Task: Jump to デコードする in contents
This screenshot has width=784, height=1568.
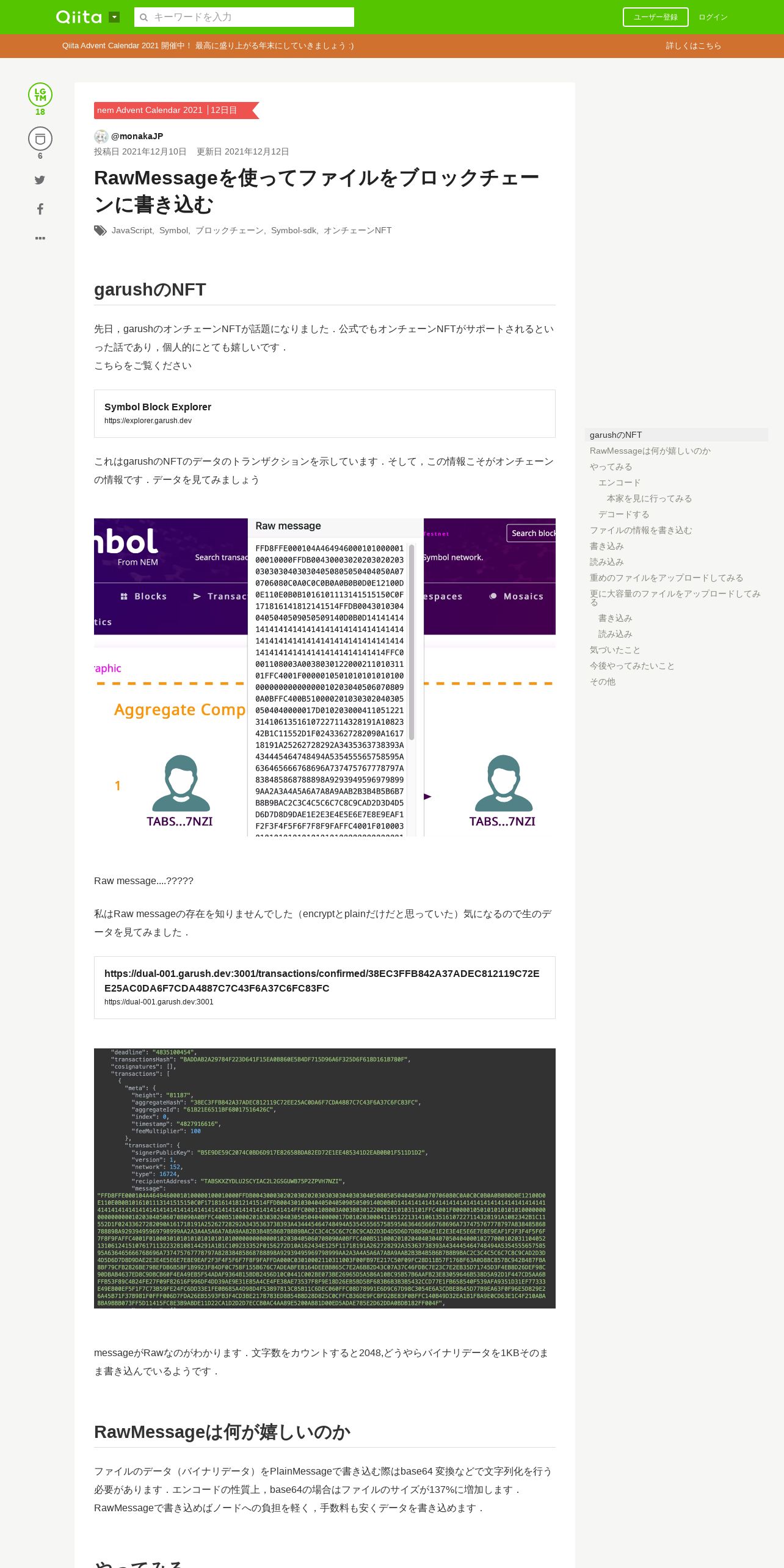Action: (x=623, y=514)
